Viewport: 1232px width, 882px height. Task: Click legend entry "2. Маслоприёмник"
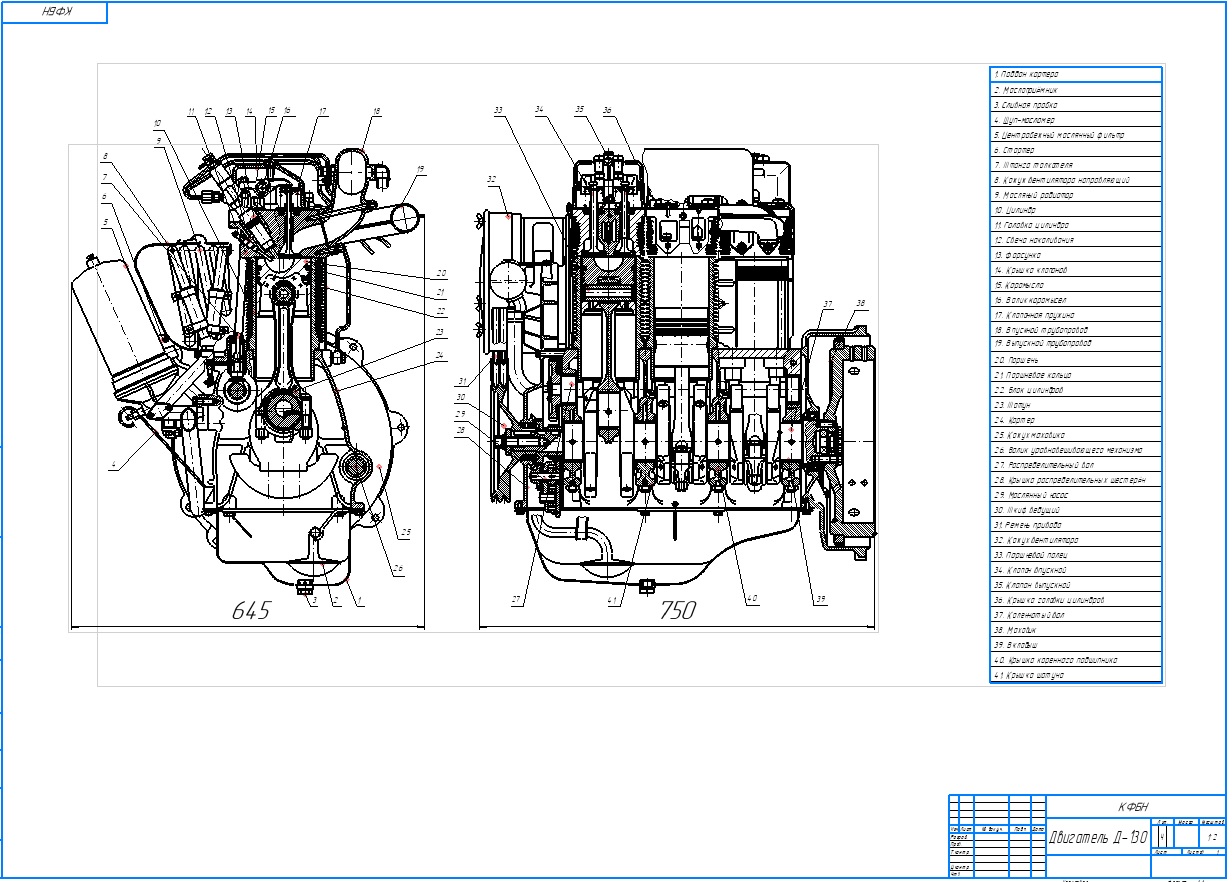(1076, 89)
